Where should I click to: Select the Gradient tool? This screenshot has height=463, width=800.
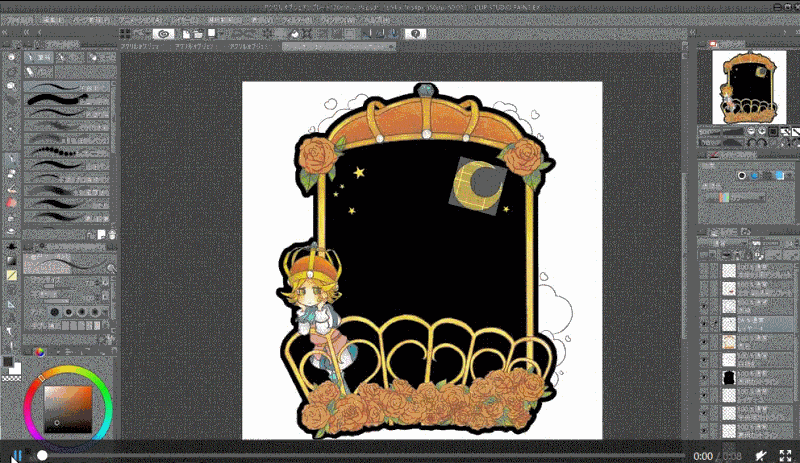pos(11,261)
